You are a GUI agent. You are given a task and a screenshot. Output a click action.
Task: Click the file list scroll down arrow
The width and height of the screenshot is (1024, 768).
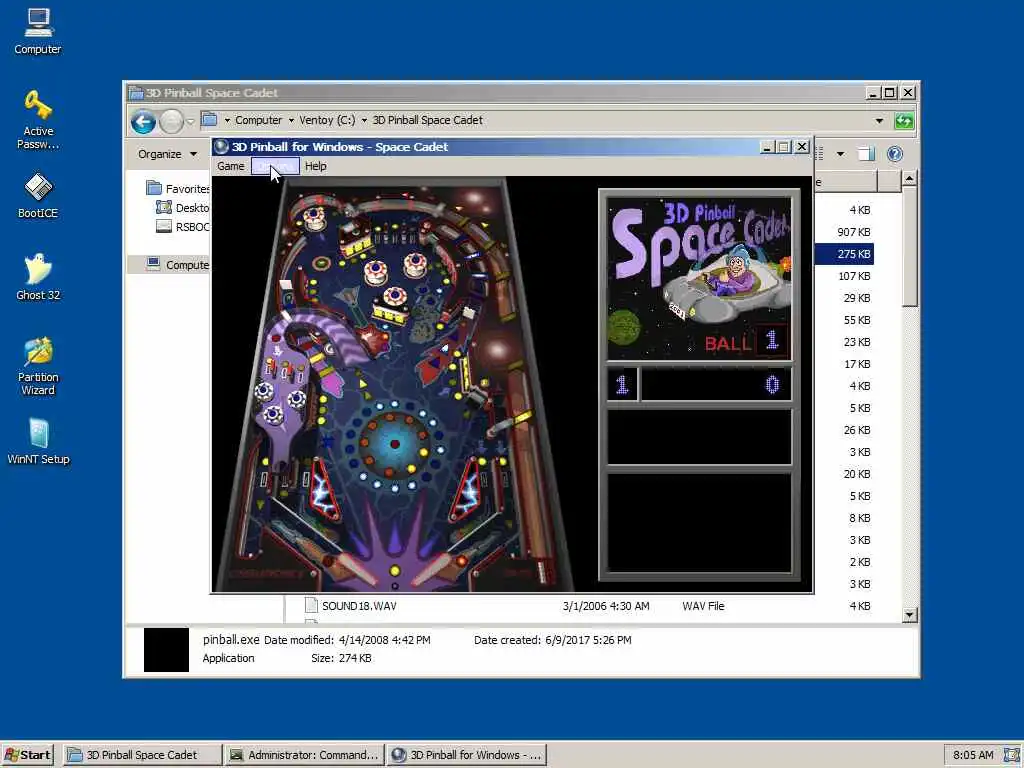[x=910, y=615]
